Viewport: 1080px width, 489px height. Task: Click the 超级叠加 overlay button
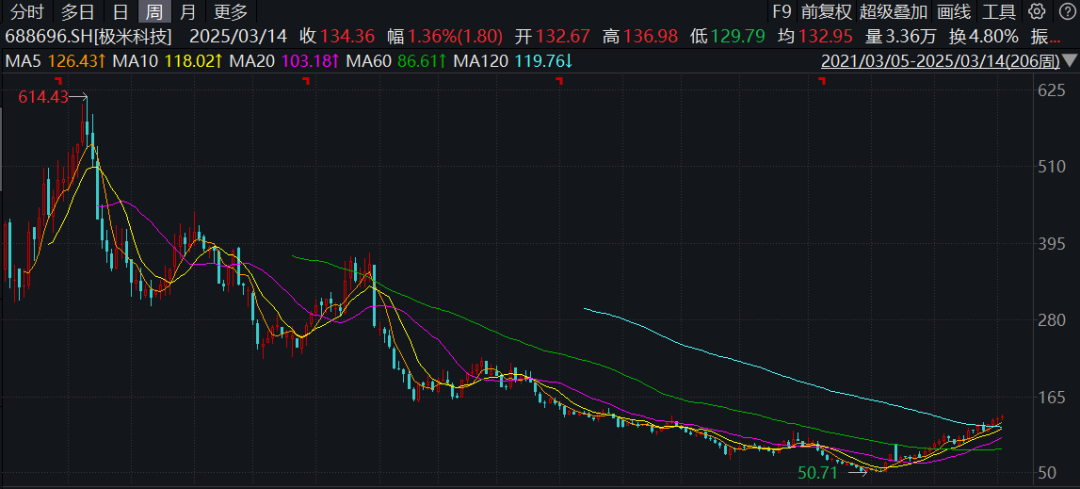(893, 12)
